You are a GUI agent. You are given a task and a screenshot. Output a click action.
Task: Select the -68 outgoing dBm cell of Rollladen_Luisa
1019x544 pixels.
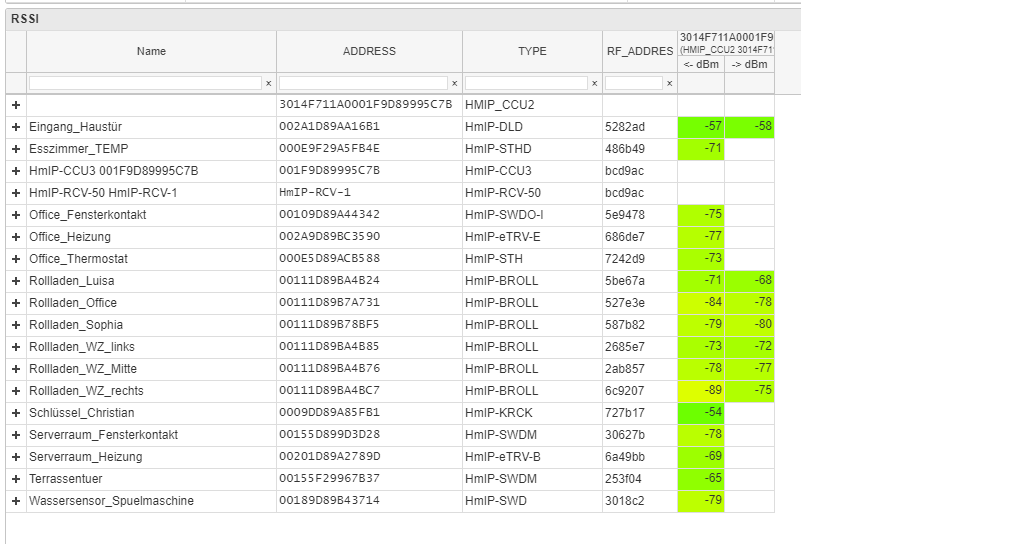point(749,281)
